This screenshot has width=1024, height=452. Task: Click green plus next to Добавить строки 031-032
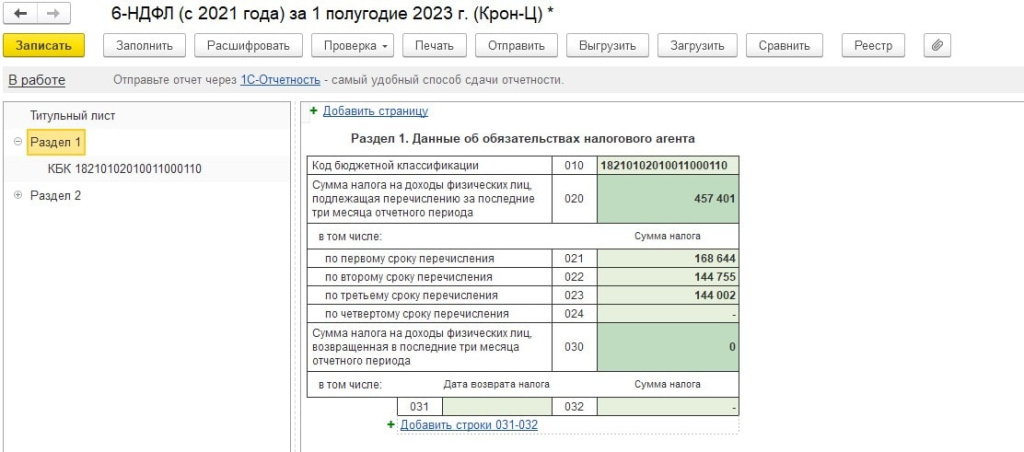(x=391, y=425)
